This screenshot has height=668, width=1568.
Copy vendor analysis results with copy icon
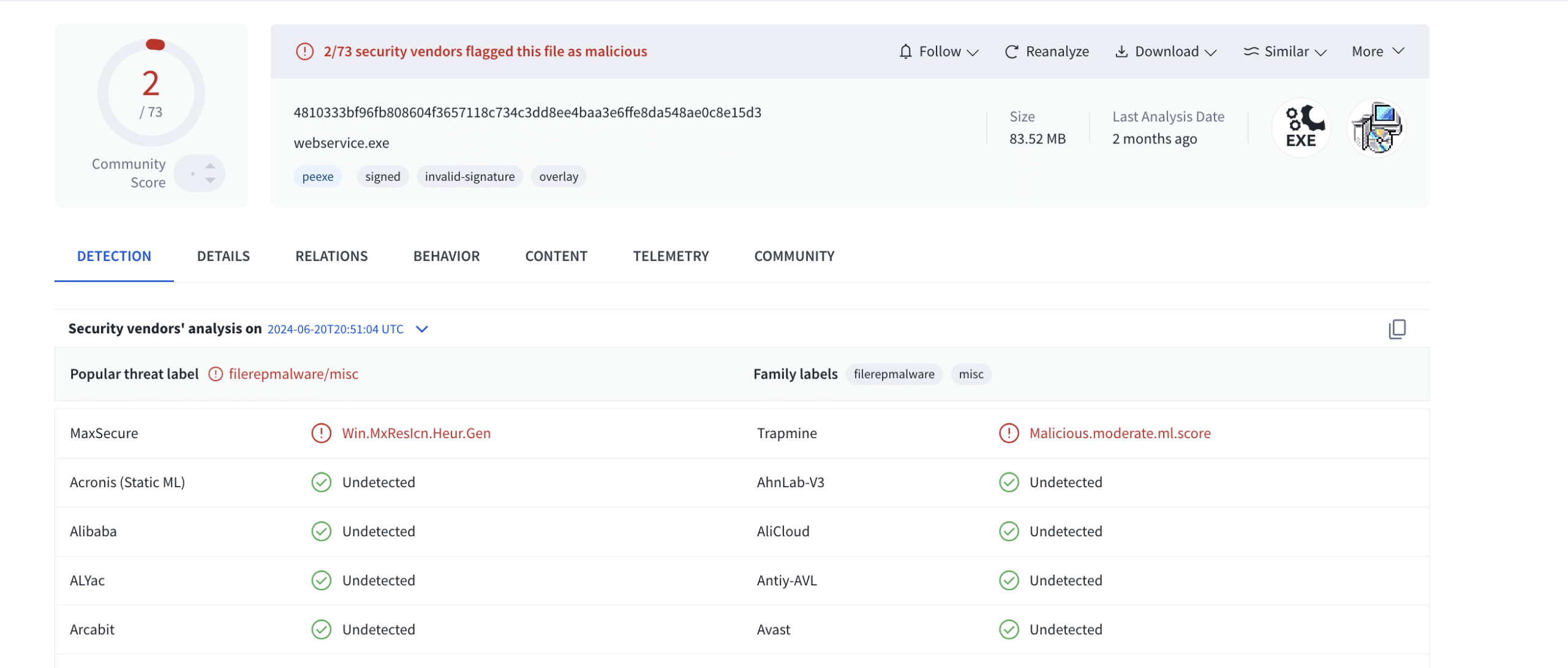(x=1396, y=329)
